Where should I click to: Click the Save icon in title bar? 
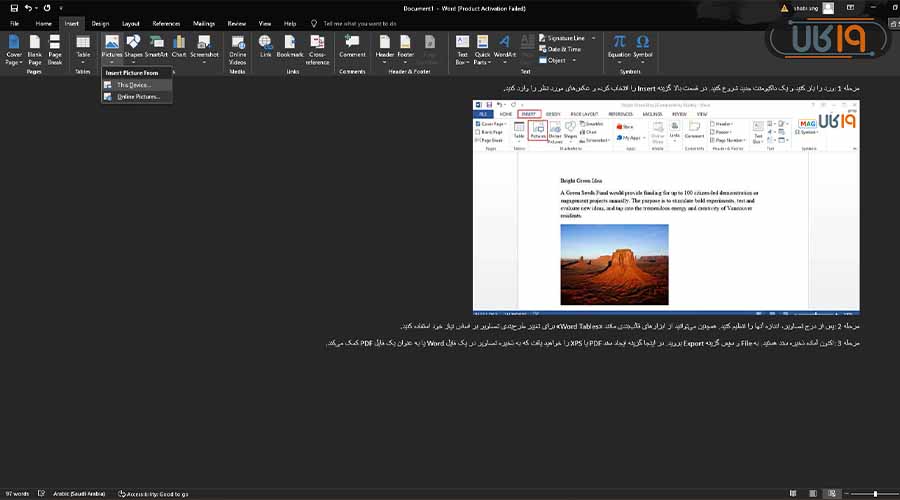pyautogui.click(x=14, y=8)
